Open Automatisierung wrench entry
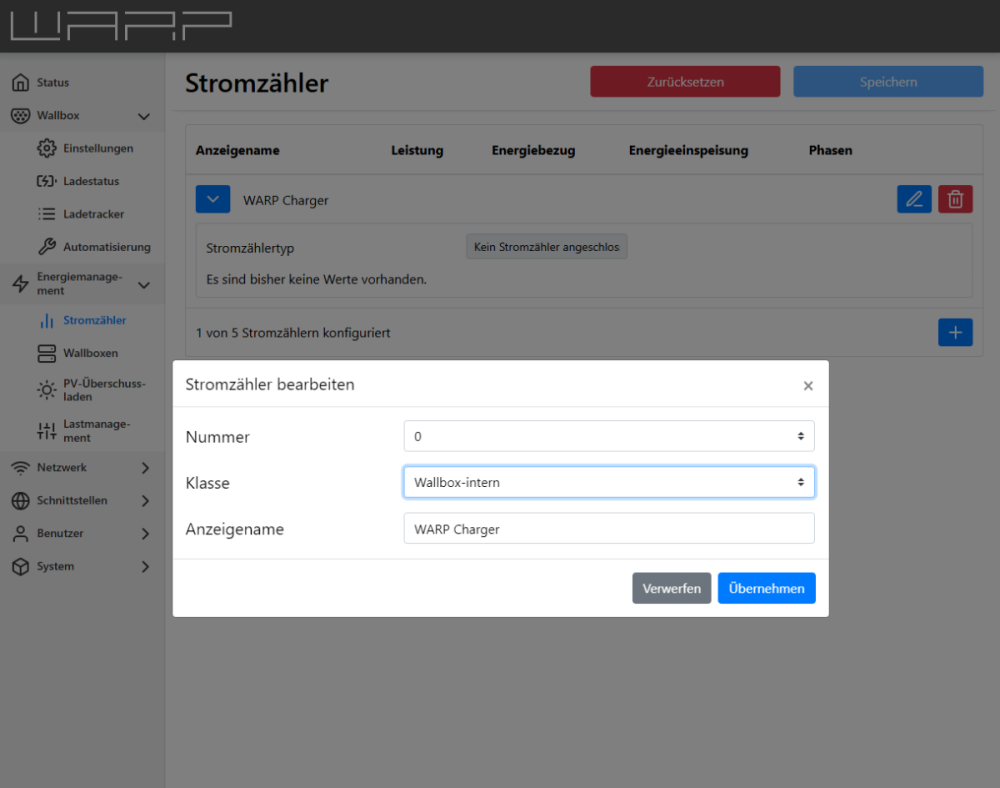The width and height of the screenshot is (1000, 788). (106, 247)
